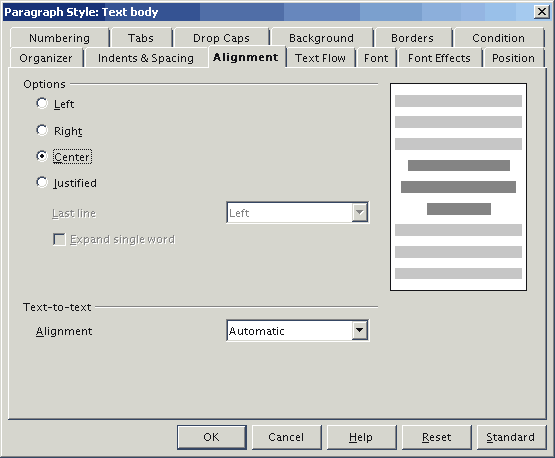The height and width of the screenshot is (458, 555).
Task: Open the Indents & Spacing tab
Action: (146, 58)
